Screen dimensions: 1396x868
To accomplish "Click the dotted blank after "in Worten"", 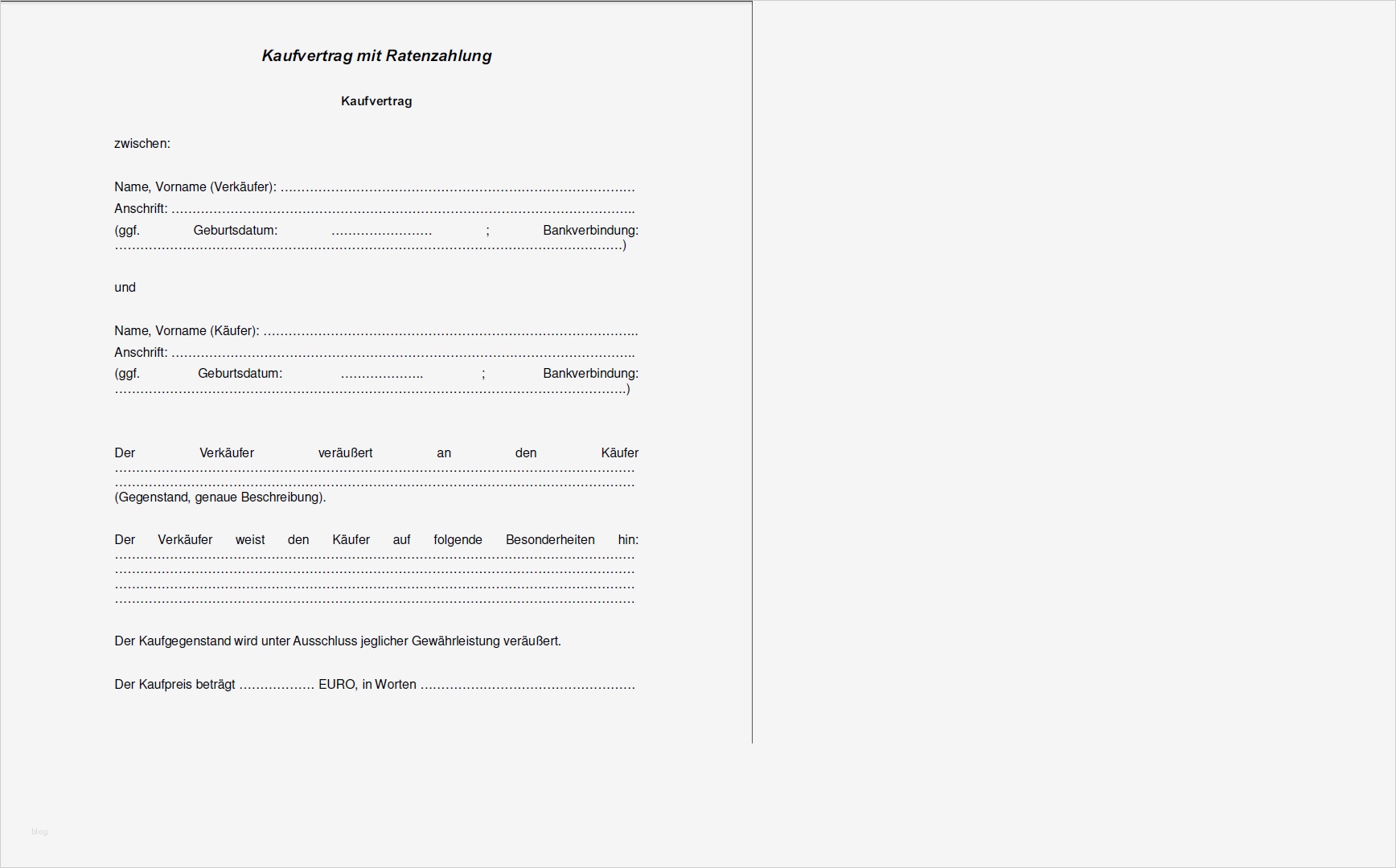I will (528, 687).
